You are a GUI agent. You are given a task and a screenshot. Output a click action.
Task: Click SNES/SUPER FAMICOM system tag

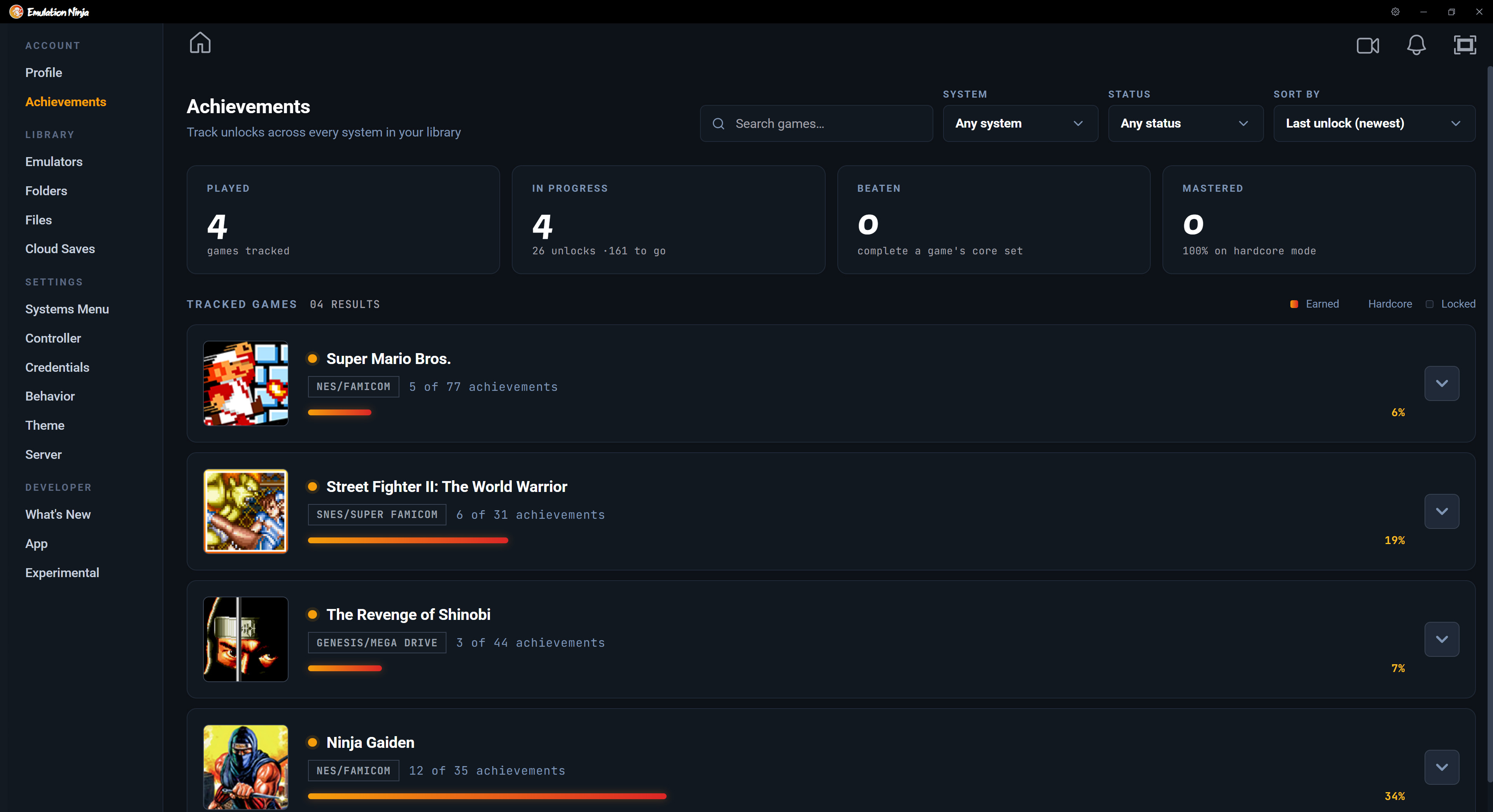pos(377,514)
